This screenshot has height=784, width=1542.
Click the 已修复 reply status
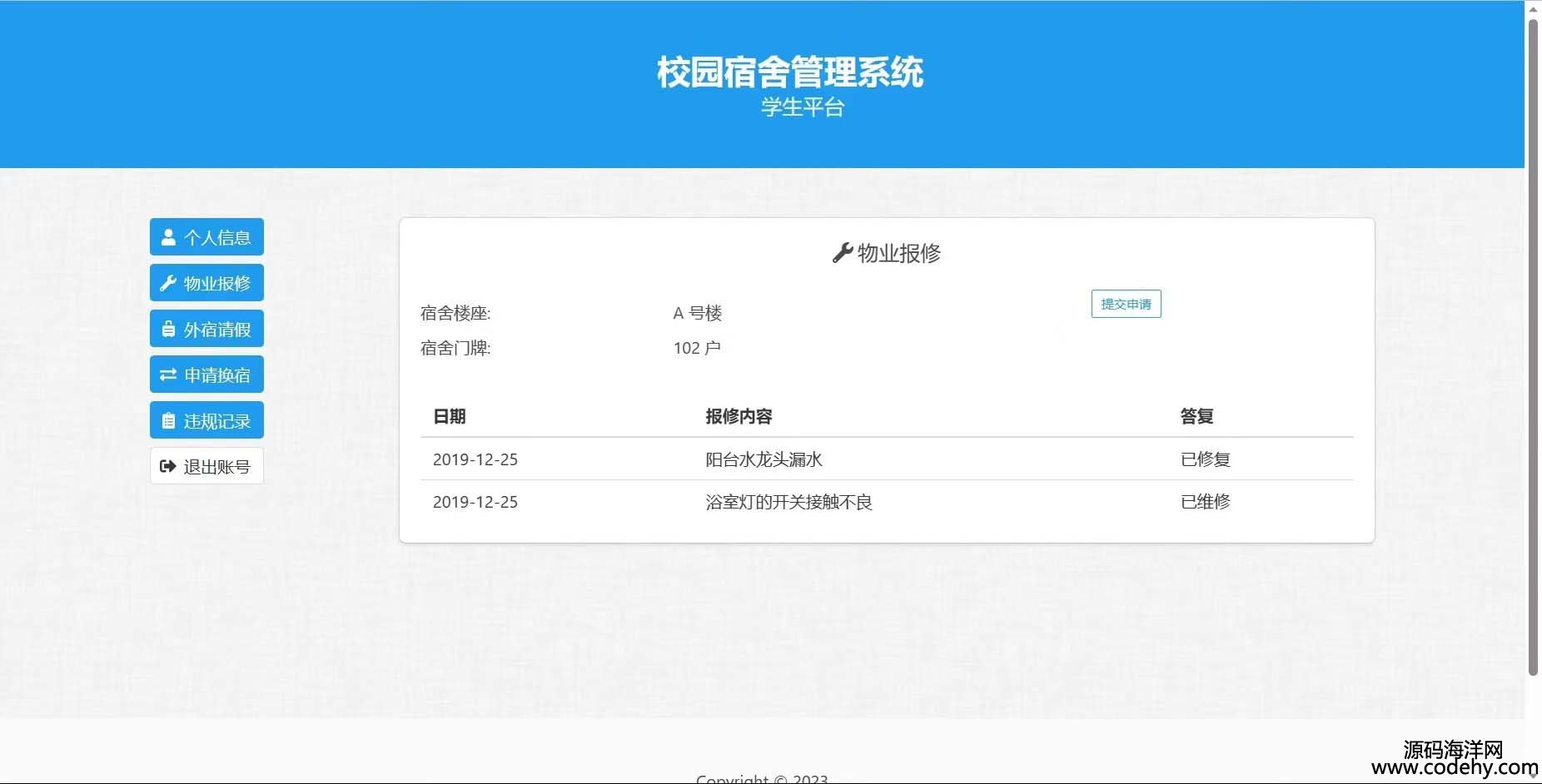(x=1205, y=459)
